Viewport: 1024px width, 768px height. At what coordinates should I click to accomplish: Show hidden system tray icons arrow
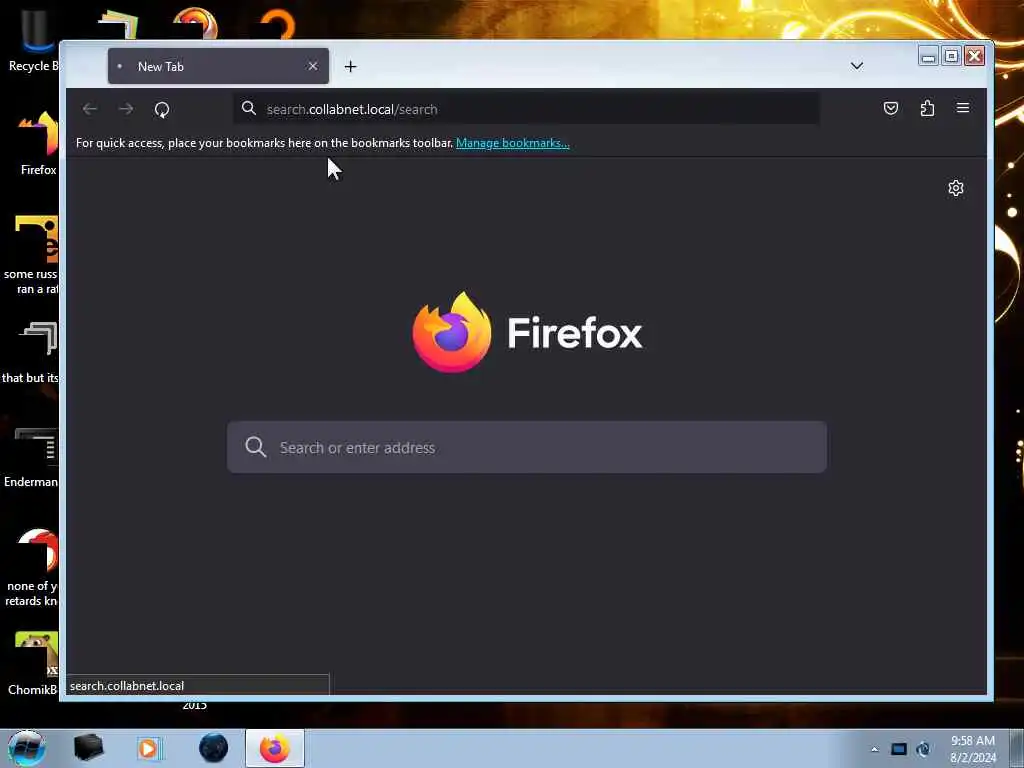tap(874, 749)
